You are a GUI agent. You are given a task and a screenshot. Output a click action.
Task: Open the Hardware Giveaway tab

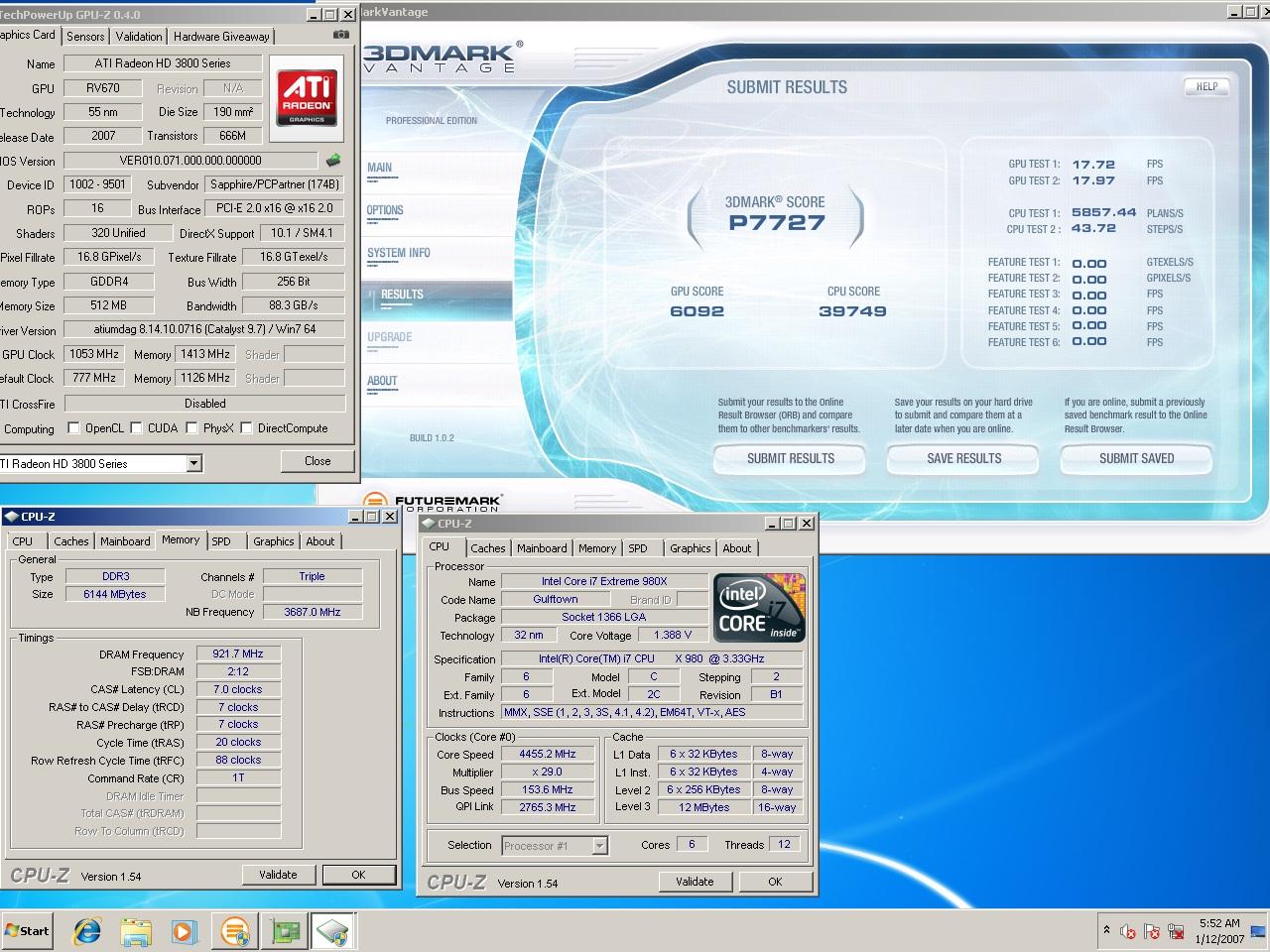pyautogui.click(x=221, y=36)
